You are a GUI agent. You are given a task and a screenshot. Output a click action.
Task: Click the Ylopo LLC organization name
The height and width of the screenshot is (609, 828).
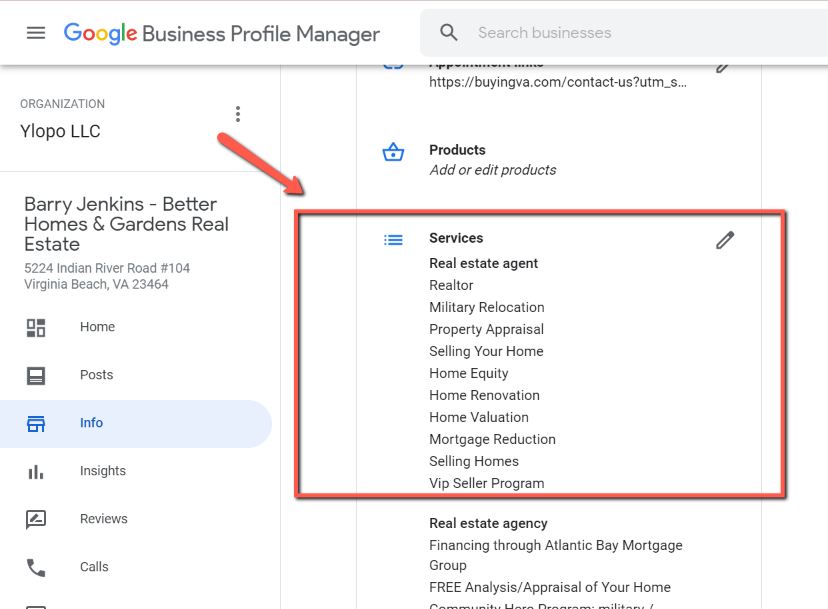pyautogui.click(x=60, y=131)
